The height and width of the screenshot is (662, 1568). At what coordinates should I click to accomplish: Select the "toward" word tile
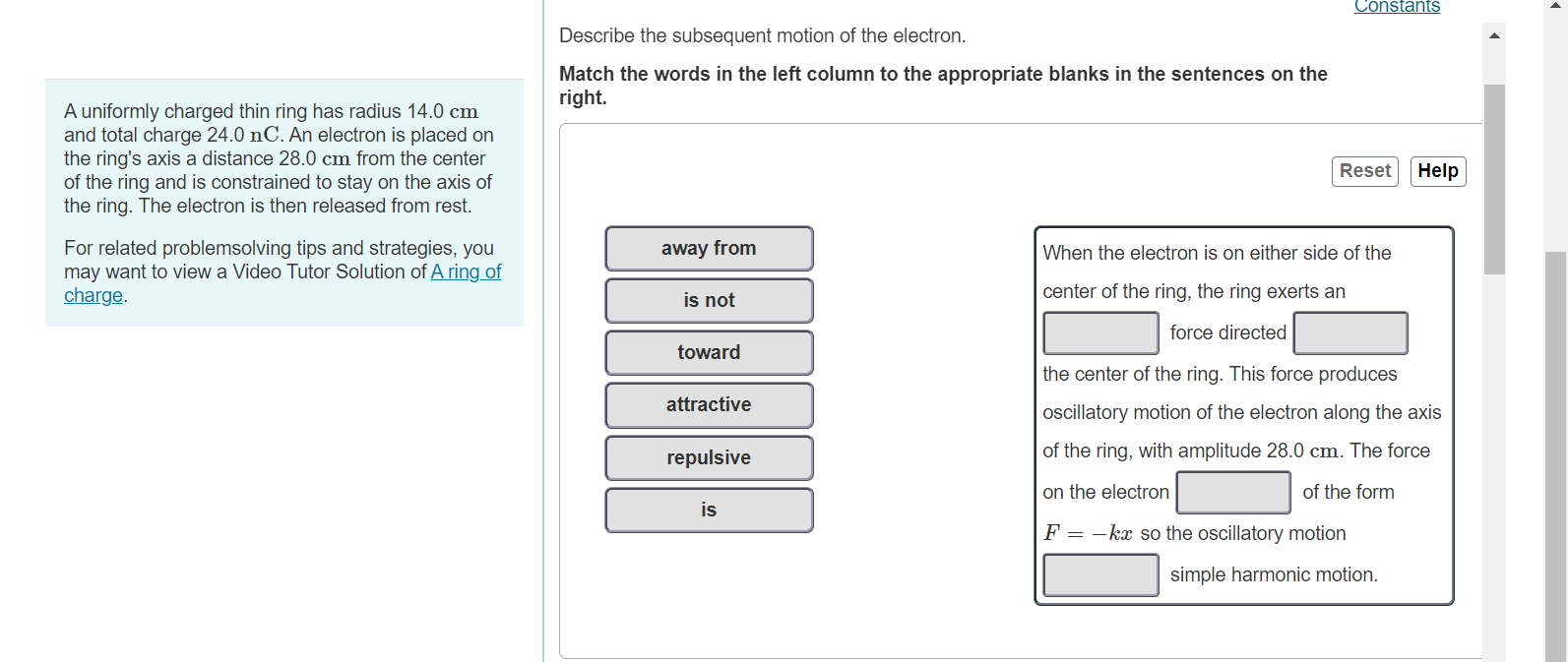coord(709,352)
